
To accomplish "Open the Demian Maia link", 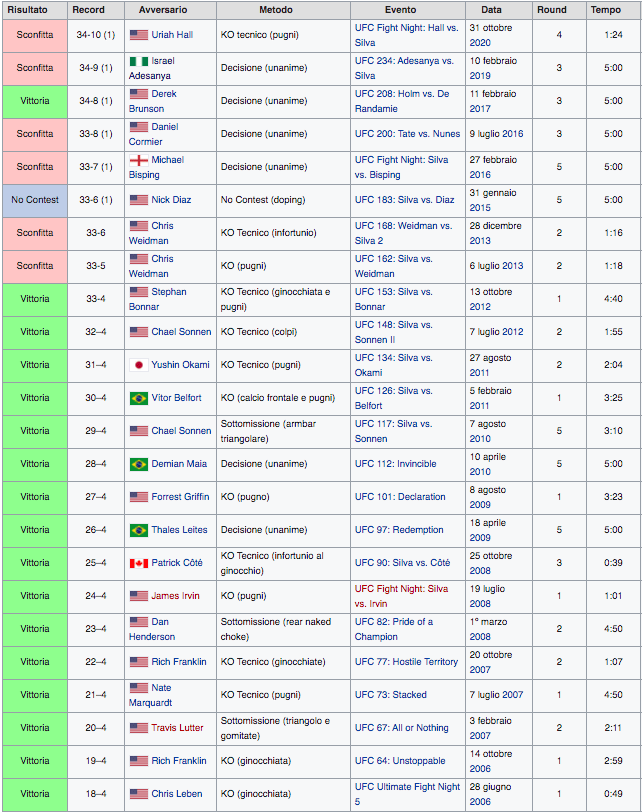I will pos(179,464).
